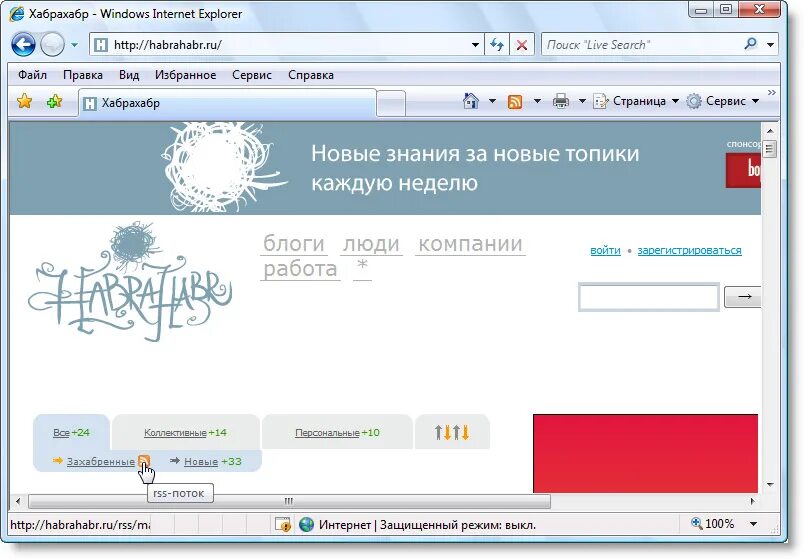Screen dimensions: 804x559
Task: Click the red Stop loading icon
Action: (x=521, y=45)
